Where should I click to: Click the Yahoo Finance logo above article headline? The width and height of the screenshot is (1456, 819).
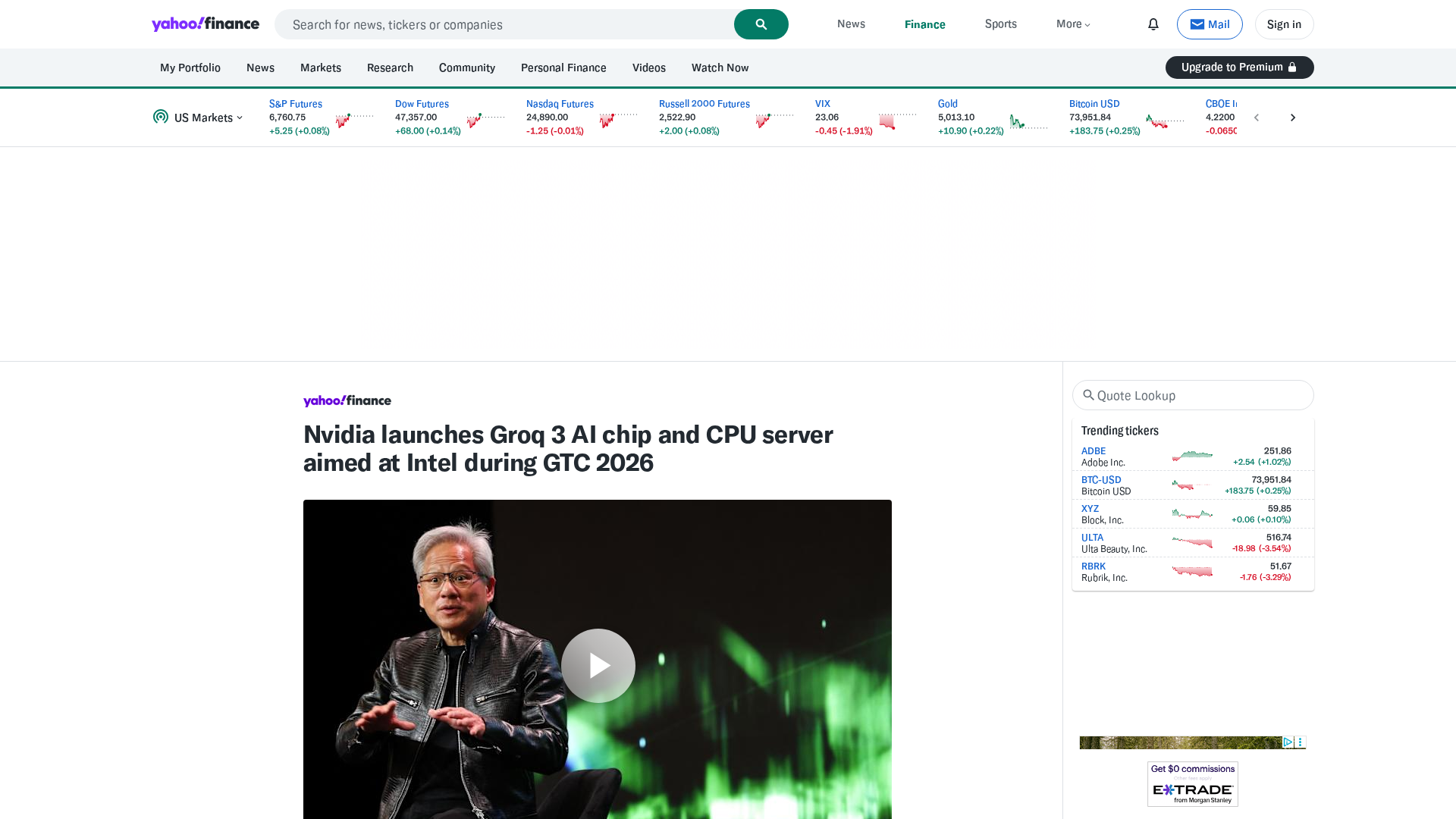point(347,401)
